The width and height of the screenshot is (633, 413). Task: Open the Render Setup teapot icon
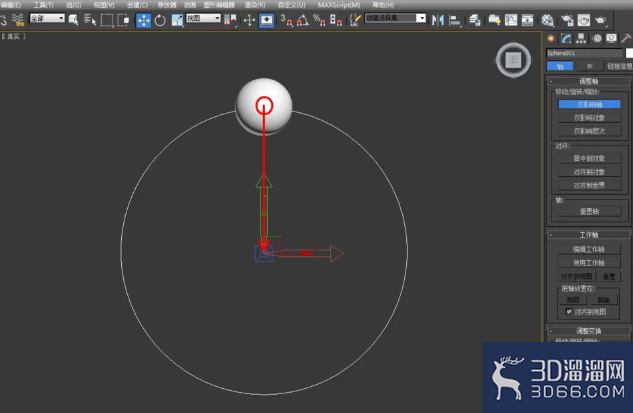click(x=567, y=20)
